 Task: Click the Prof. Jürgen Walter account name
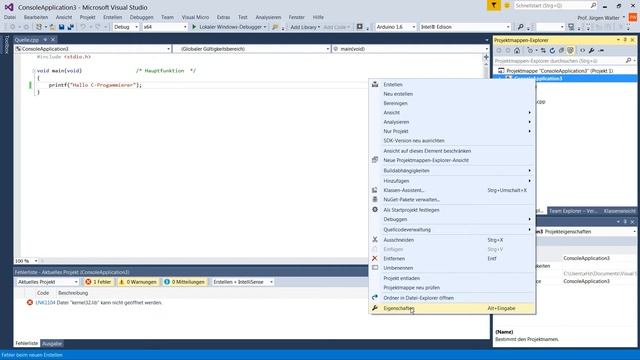tap(598, 18)
